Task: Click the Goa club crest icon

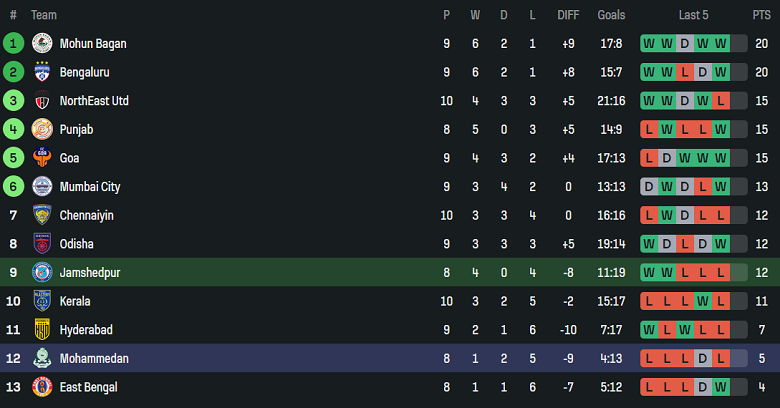Action: coord(42,158)
